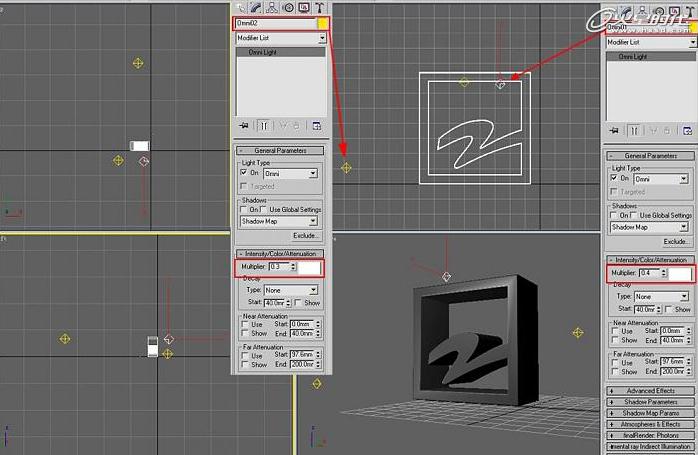Open Configure Modifier Sets in Omni02 panel
The image size is (698, 455).
pos(317,126)
